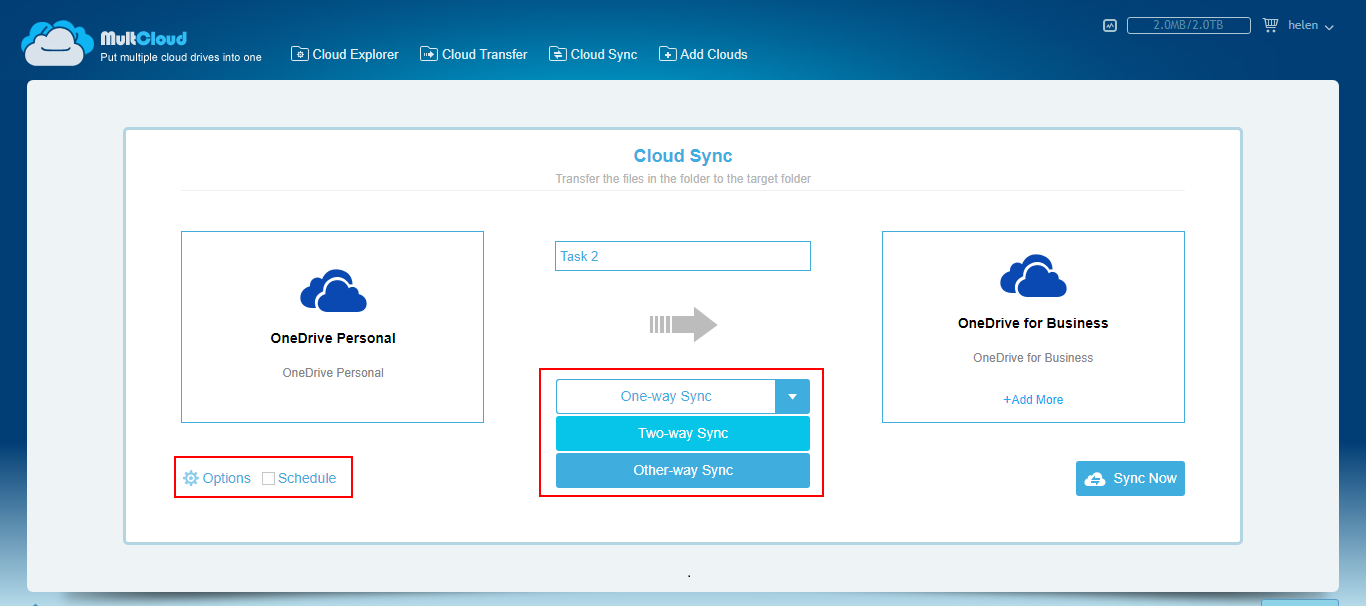The width and height of the screenshot is (1366, 606).
Task: Open the helen account dropdown
Action: 1311,26
